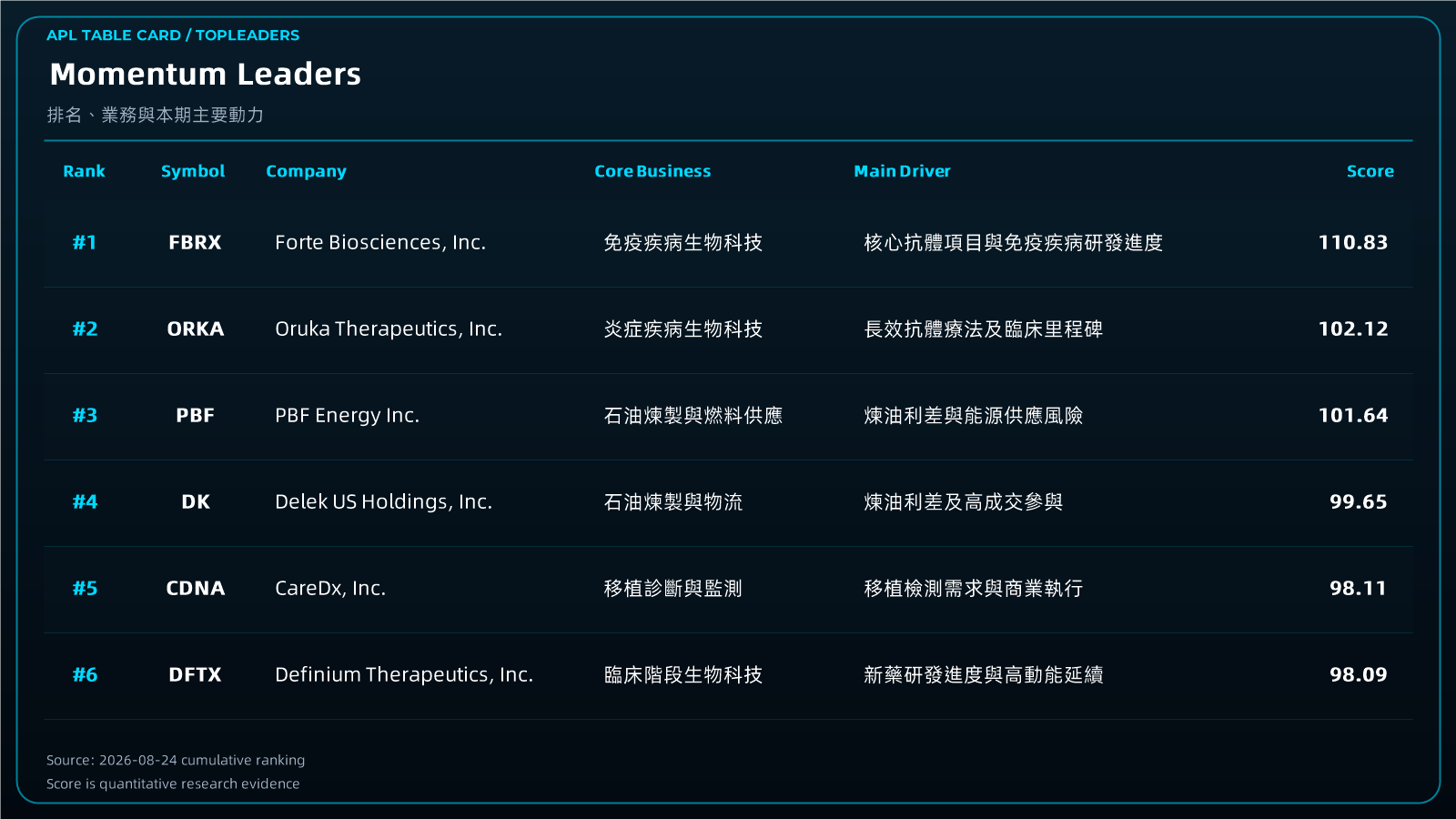This screenshot has height=819, width=1456.
Task: Click 石油煉製與燃料供應 core business cell
Action: (693, 415)
